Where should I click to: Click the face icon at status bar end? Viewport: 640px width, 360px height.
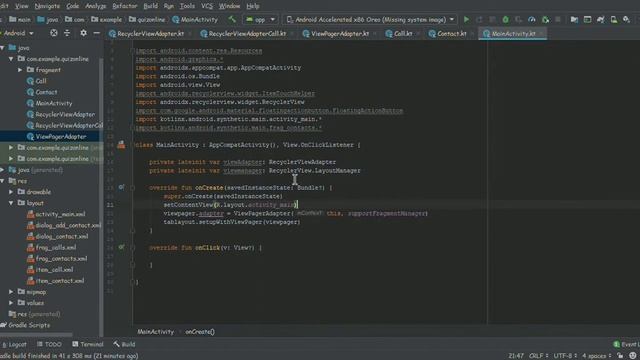pos(633,356)
